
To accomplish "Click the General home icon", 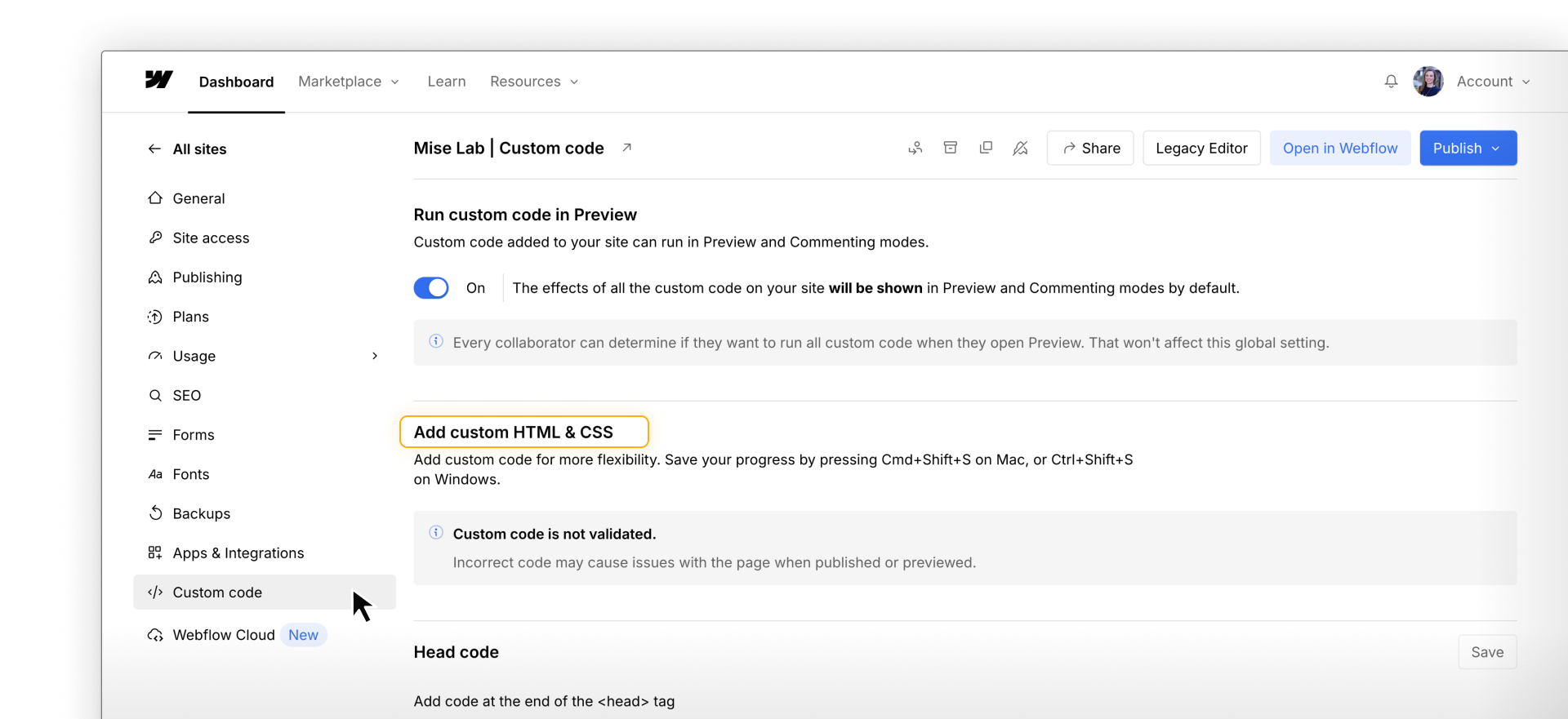I will click(155, 198).
